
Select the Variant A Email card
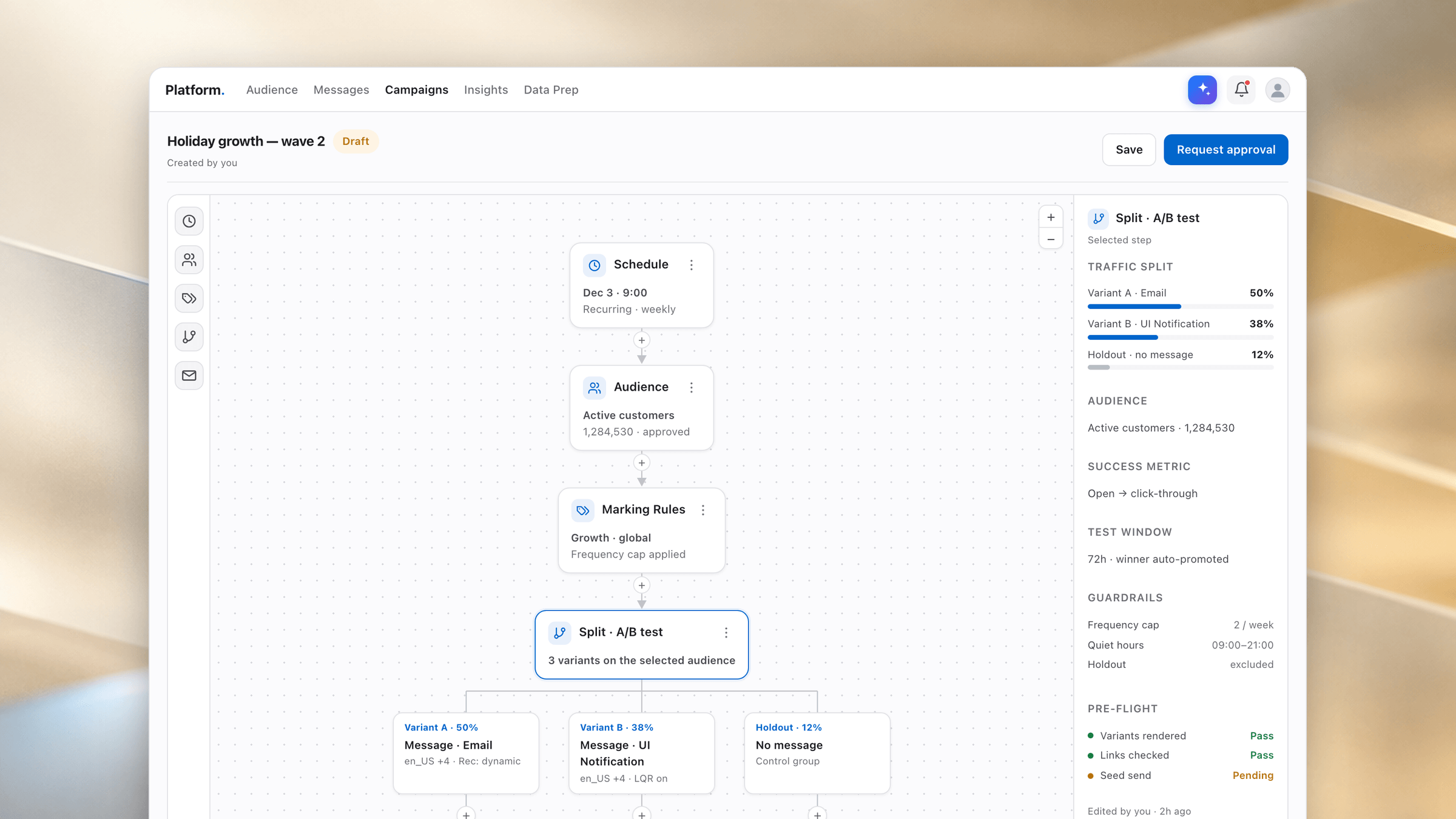[x=466, y=753]
